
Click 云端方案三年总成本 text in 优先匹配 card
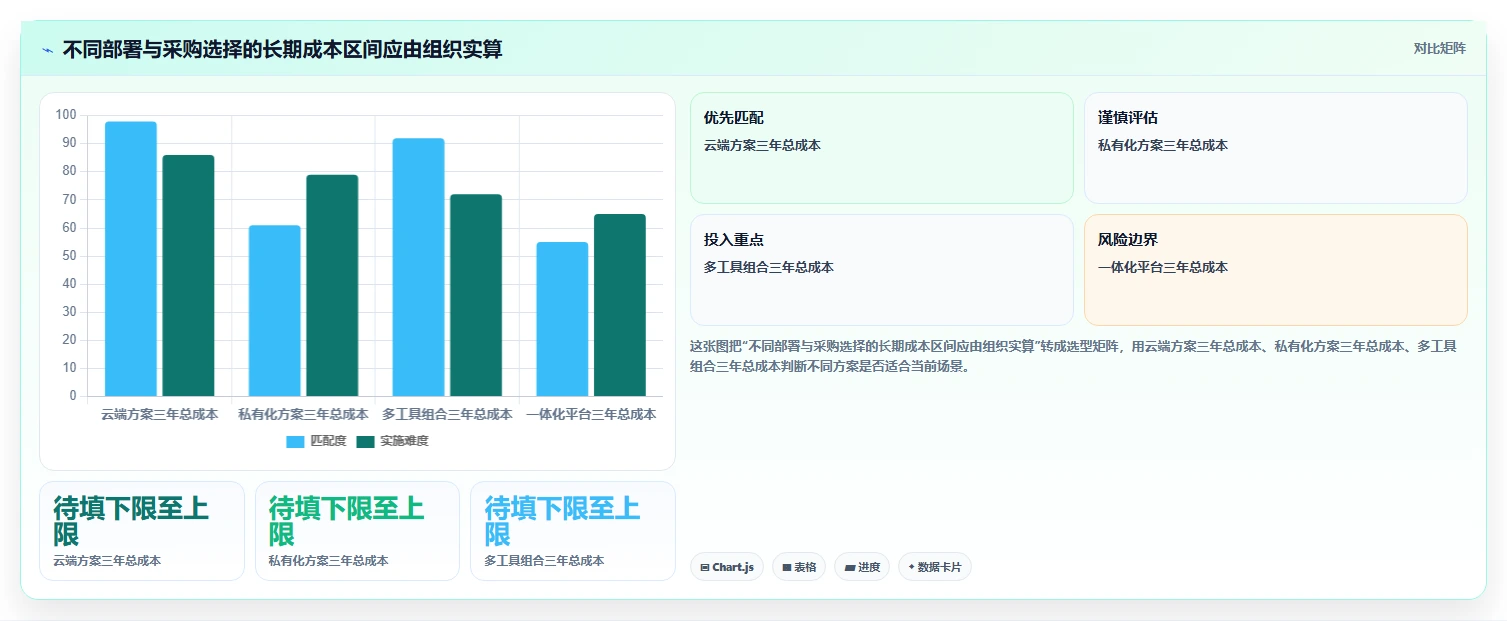[762, 145]
